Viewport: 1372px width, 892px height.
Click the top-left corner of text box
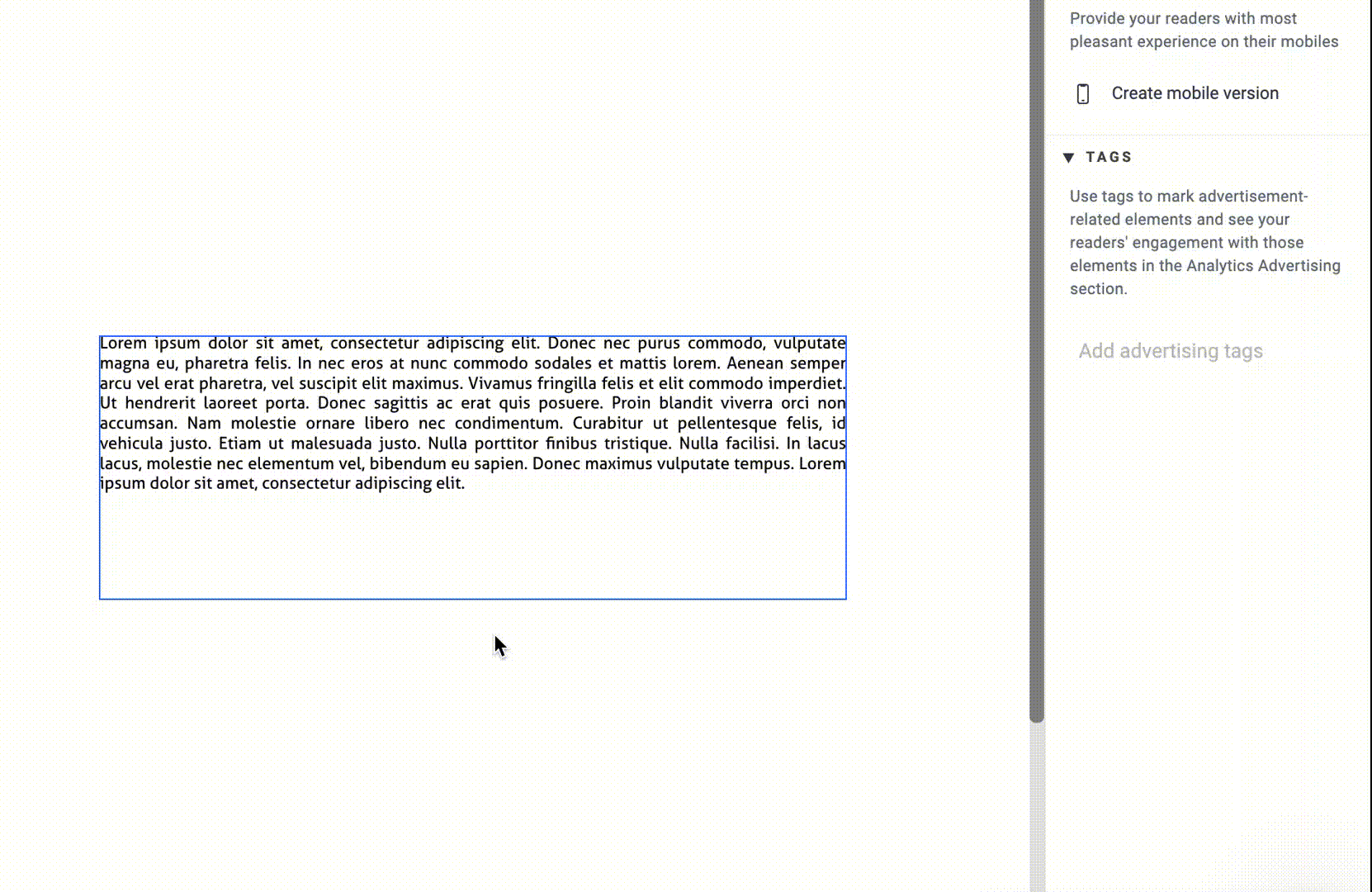coord(100,336)
